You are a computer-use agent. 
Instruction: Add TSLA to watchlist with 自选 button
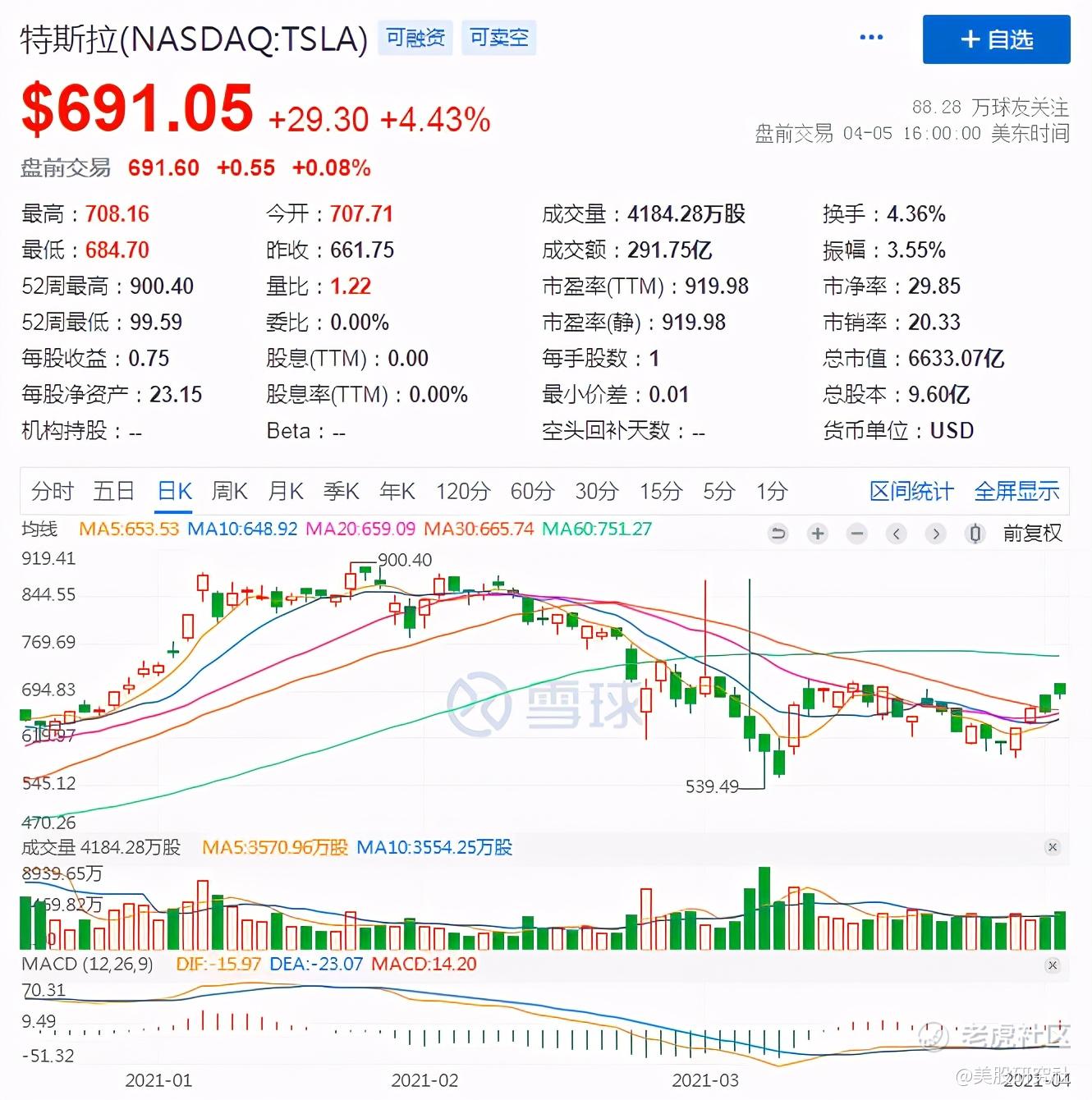coord(996,39)
